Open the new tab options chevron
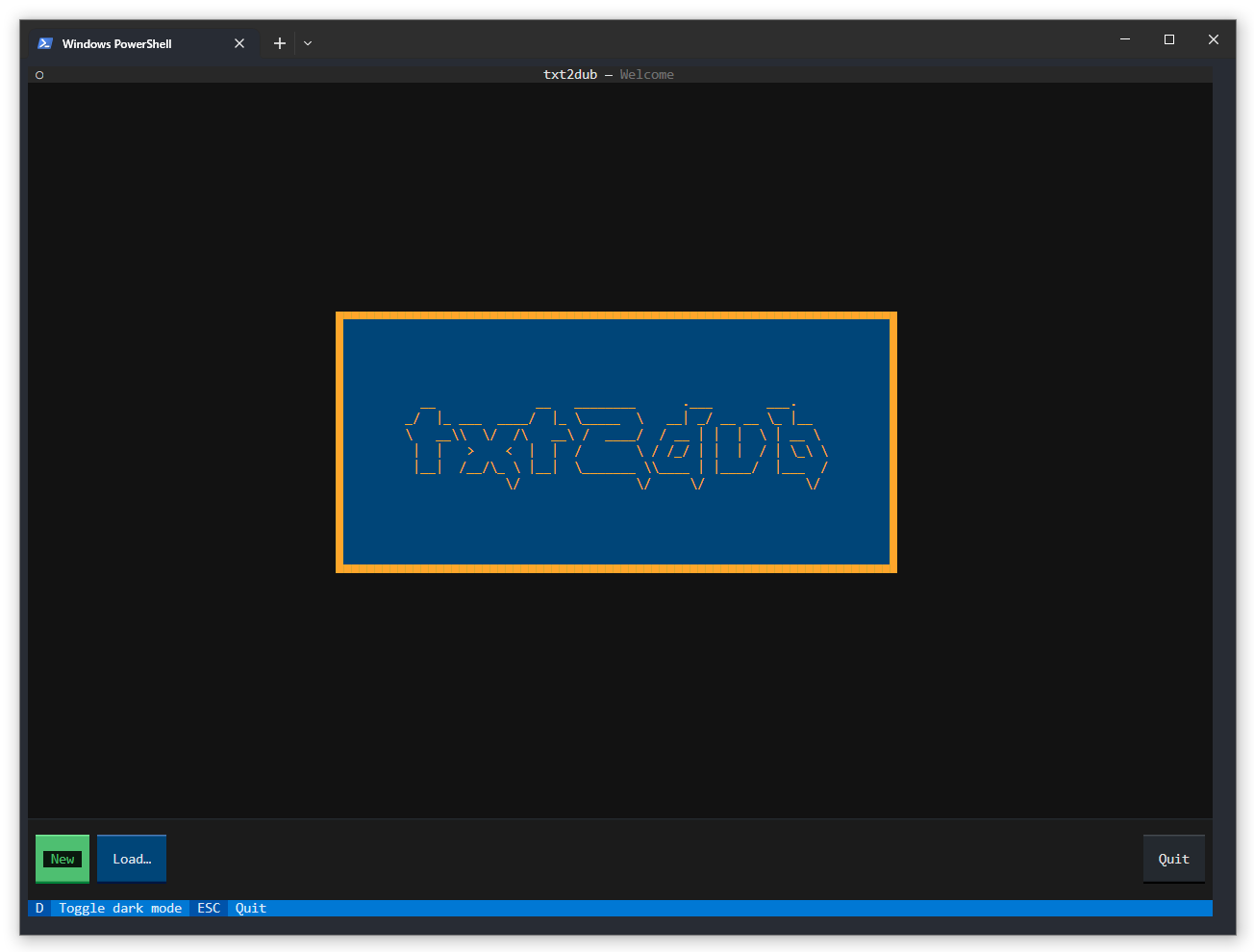The height and width of the screenshot is (952, 1254). [x=307, y=43]
